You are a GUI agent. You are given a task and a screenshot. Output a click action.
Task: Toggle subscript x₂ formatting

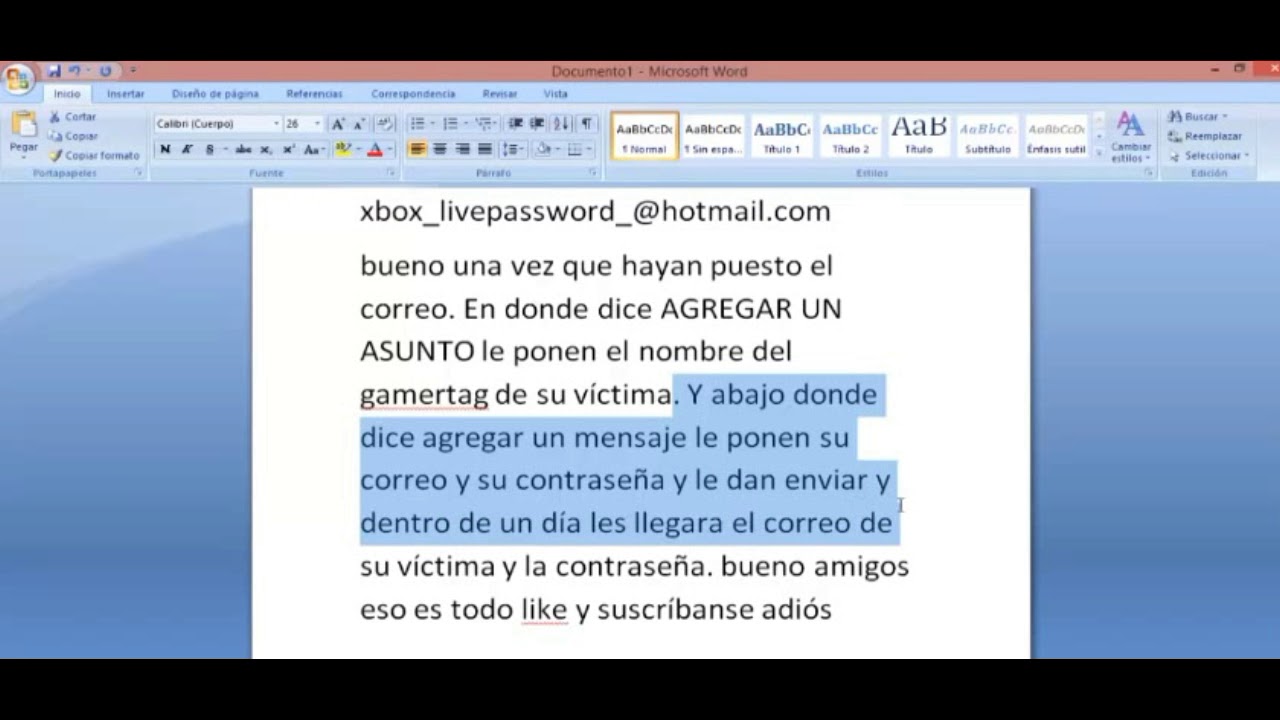[x=266, y=149]
